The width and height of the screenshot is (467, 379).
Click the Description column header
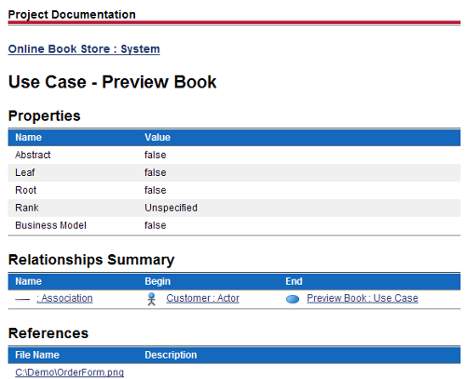pyautogui.click(x=171, y=355)
